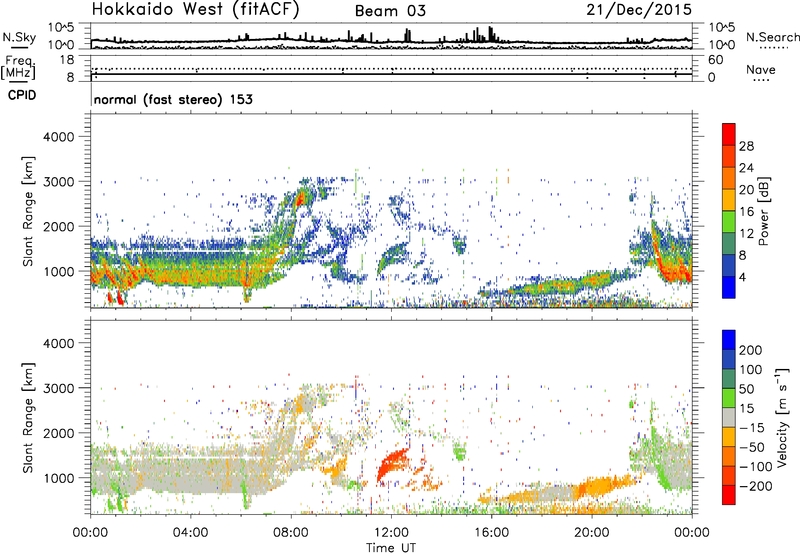The width and height of the screenshot is (800, 554).
Task: Click "normal (fast stereo) 153" text
Action: pyautogui.click(x=173, y=100)
